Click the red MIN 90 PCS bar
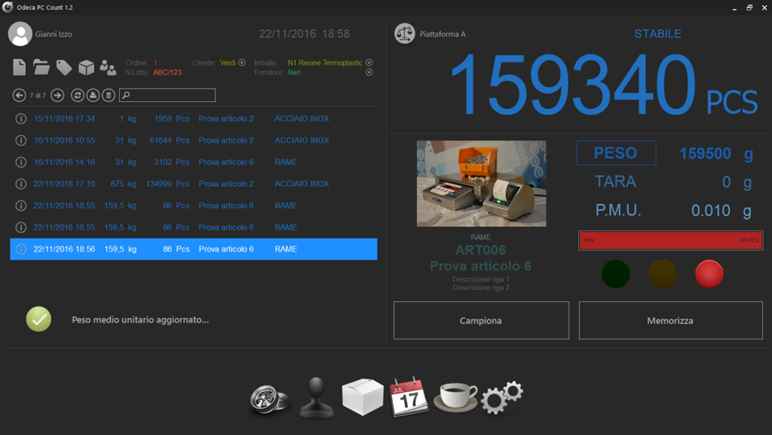Screen dimensions: 772x435 pos(671,240)
